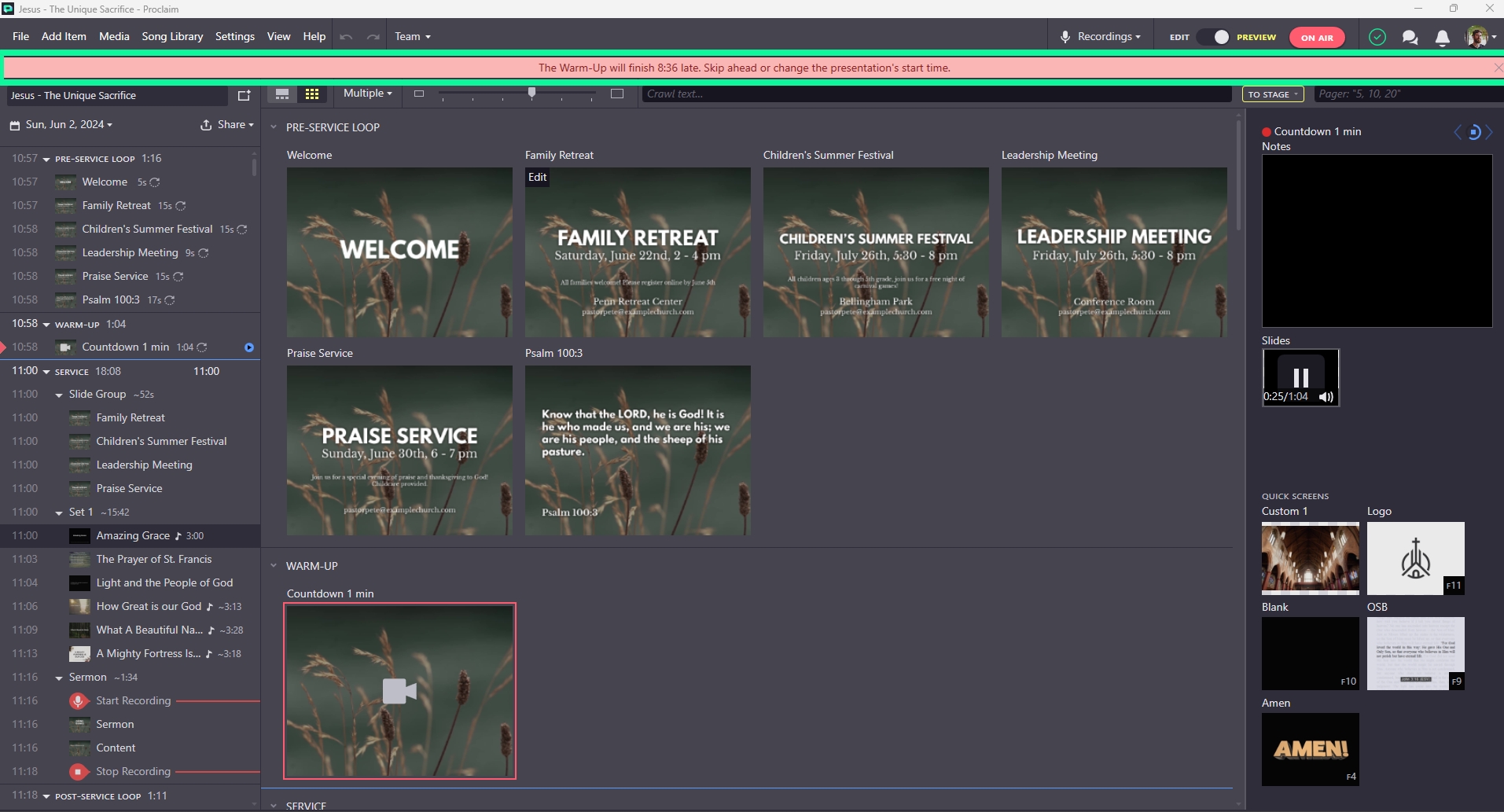Open the Media menu
This screenshot has width=1504, height=812.
pyautogui.click(x=114, y=37)
